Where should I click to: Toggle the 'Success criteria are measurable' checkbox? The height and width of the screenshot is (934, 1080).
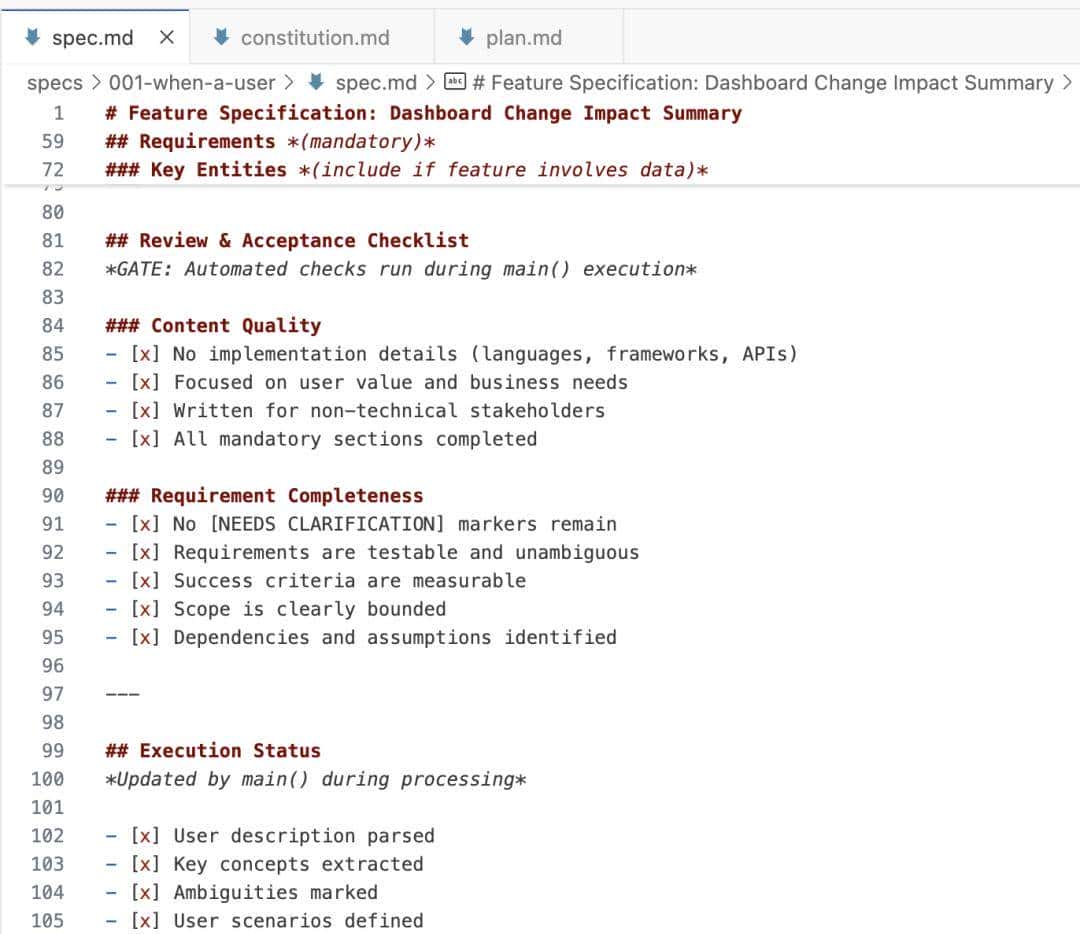point(145,581)
